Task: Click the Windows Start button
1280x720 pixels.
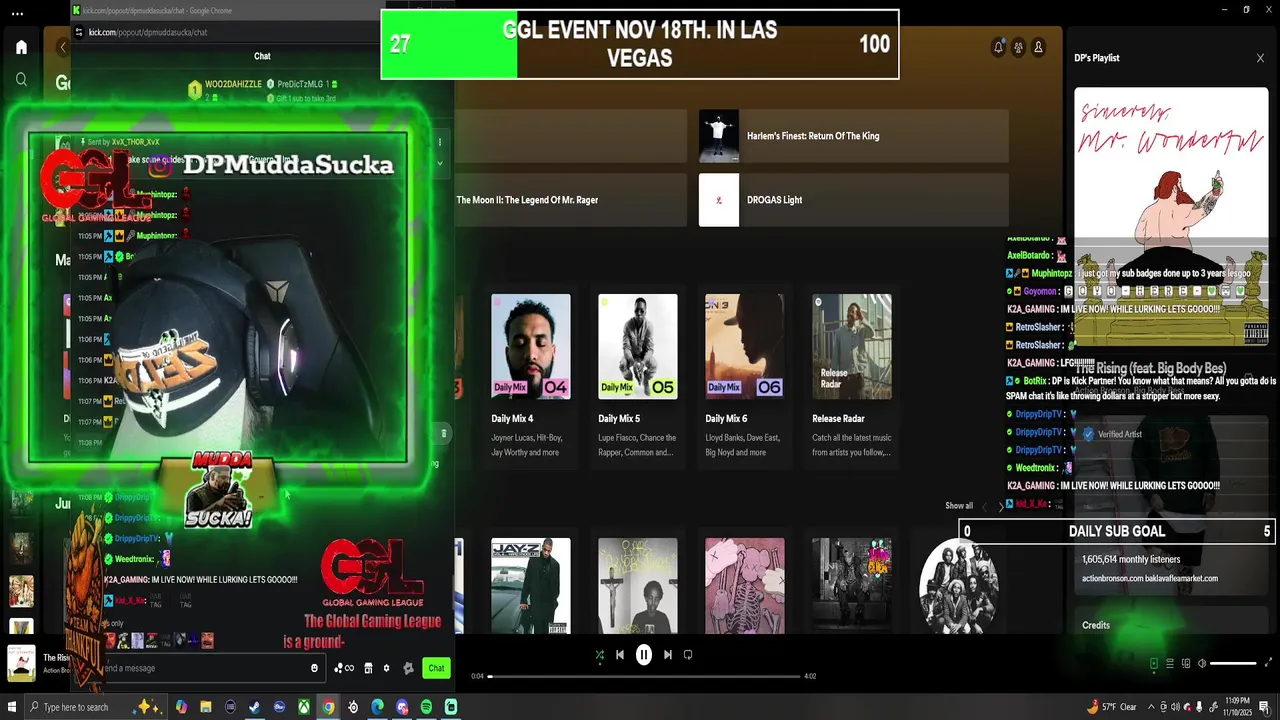Action: (11, 707)
